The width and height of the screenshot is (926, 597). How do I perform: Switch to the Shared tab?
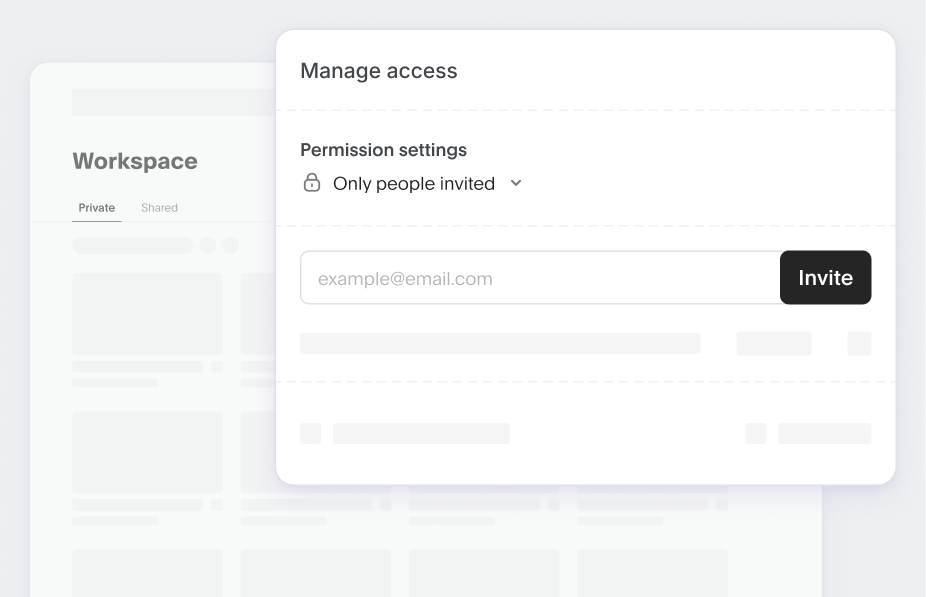tap(159, 207)
